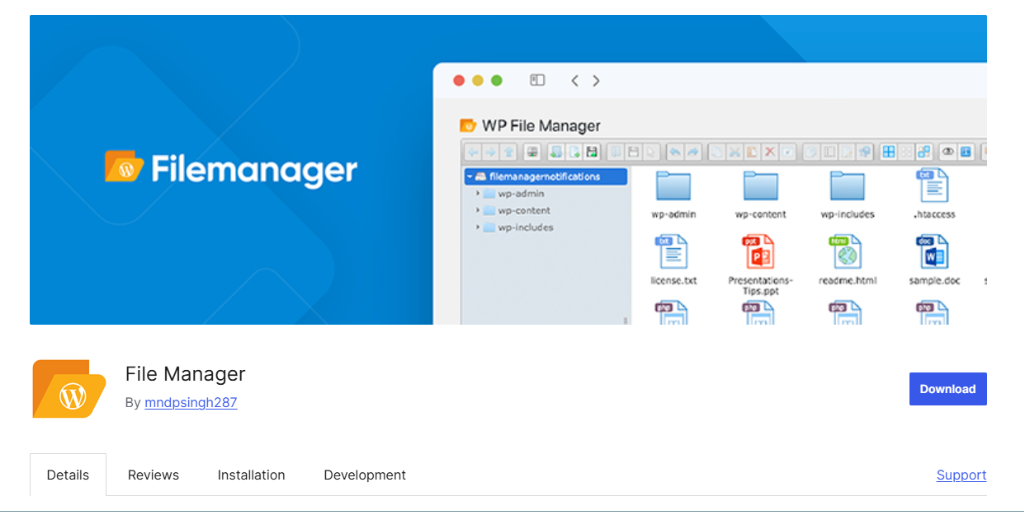Select the .htaccess file icon
This screenshot has height=512, width=1024.
[x=933, y=185]
